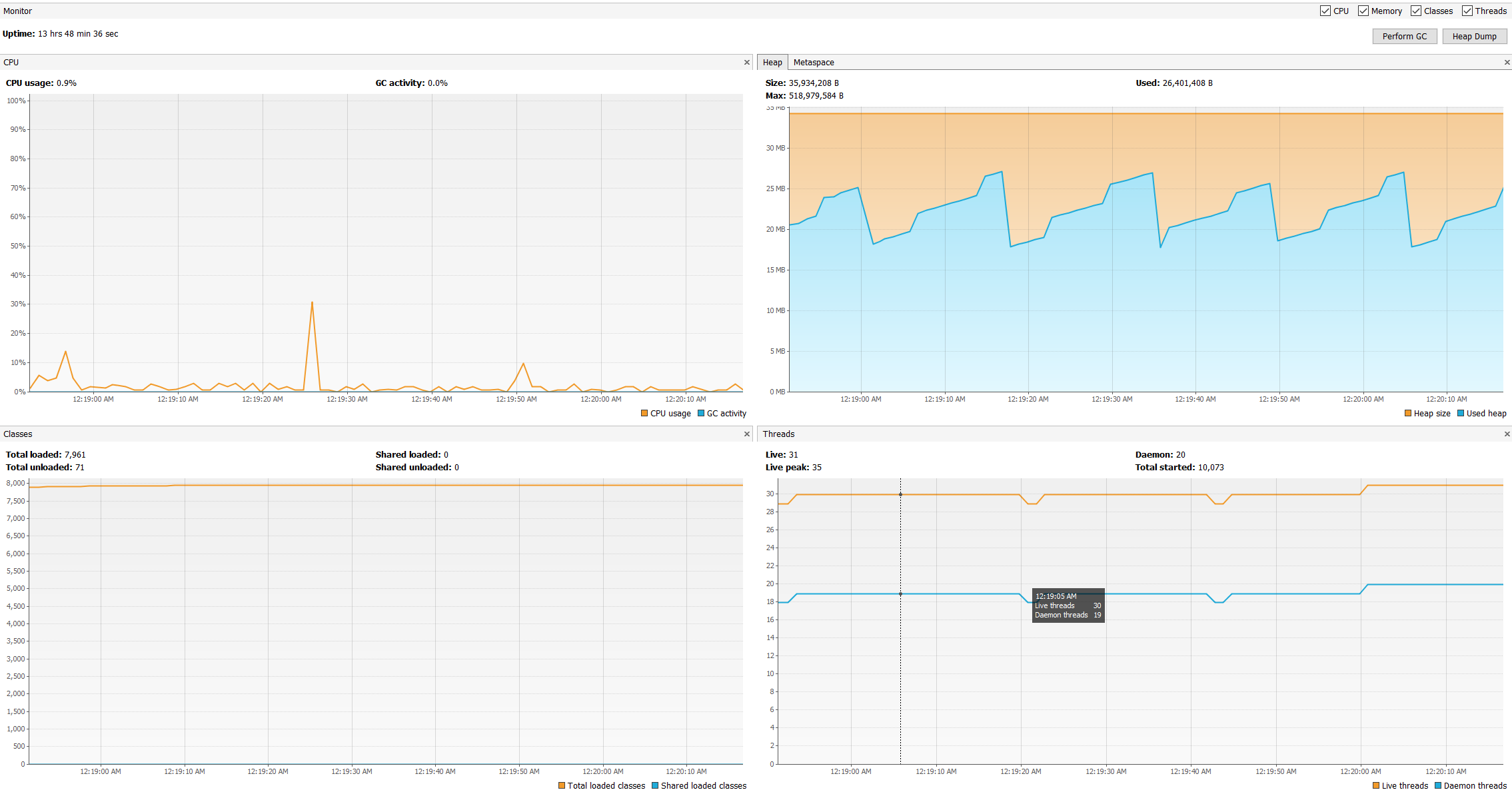The width and height of the screenshot is (1512, 796).
Task: Click the selected data point in the Threads chart
Action: click(901, 494)
